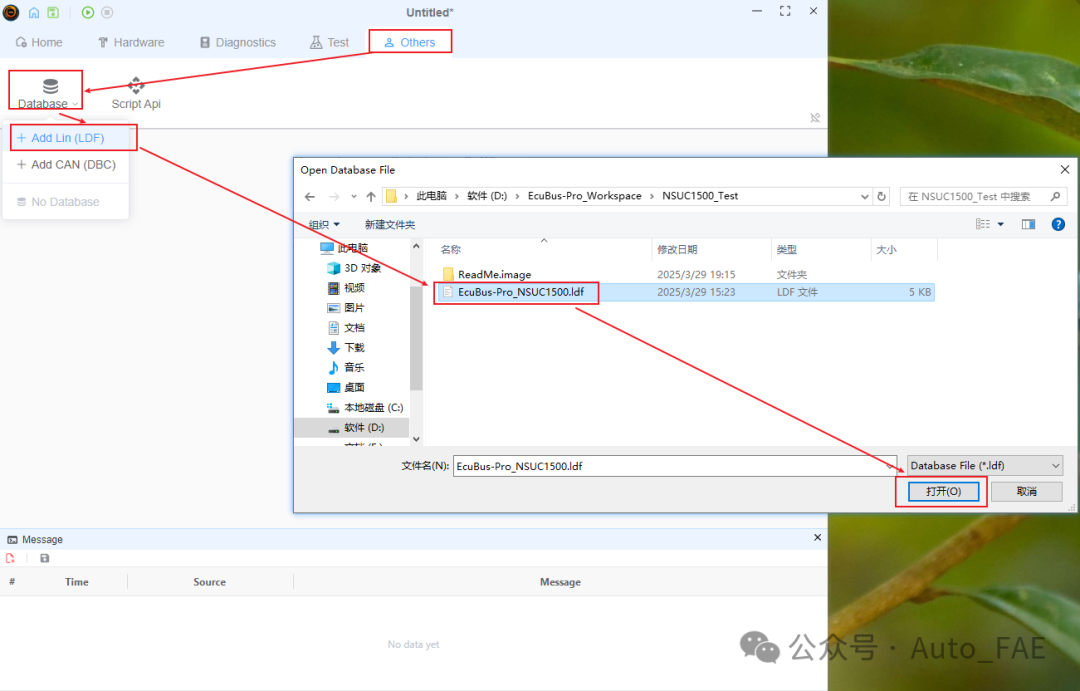The height and width of the screenshot is (691, 1080).
Task: Click the 文件名 input field
Action: click(675, 466)
